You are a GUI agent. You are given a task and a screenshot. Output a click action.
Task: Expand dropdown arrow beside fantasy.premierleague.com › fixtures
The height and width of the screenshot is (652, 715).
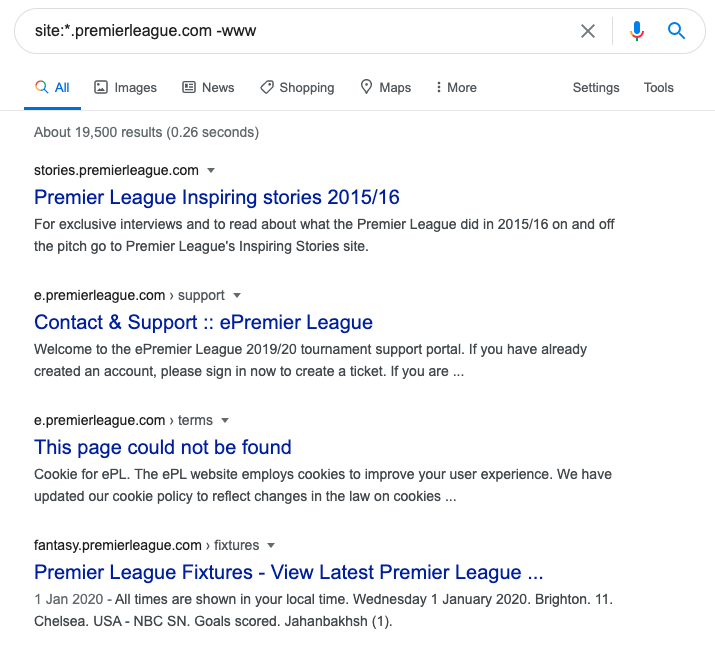point(271,546)
